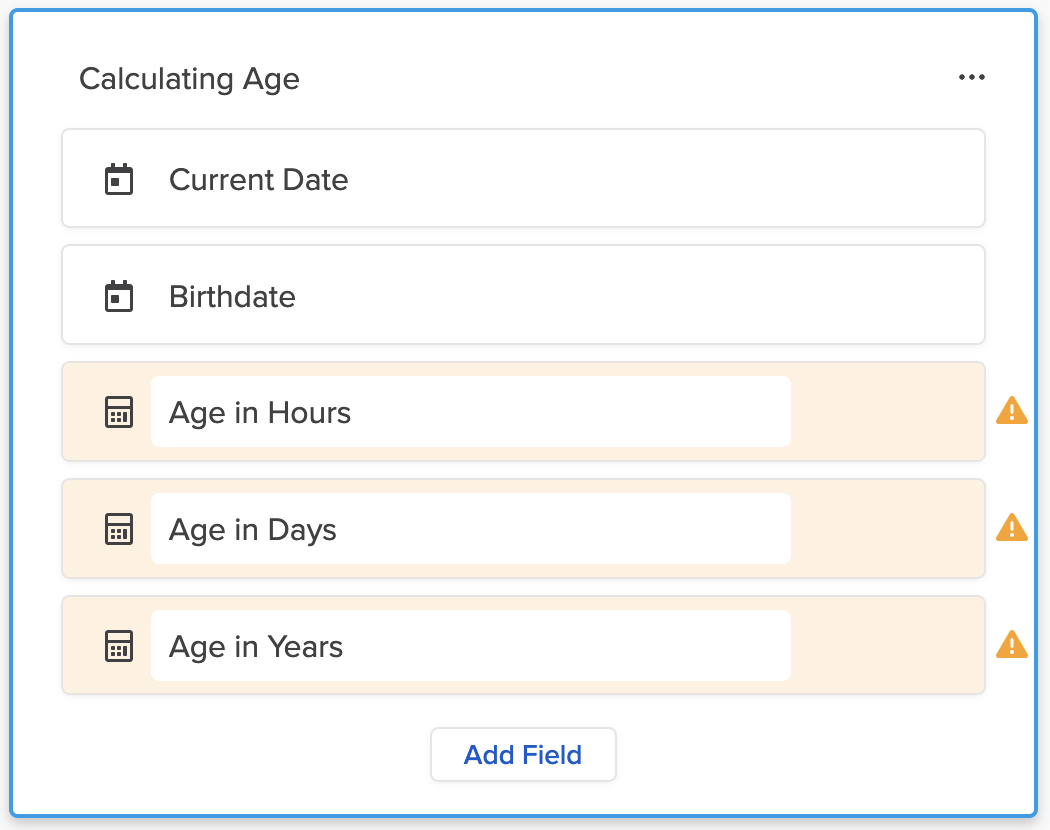Click the Age in Hours name input
1050x830 pixels.
tap(470, 412)
